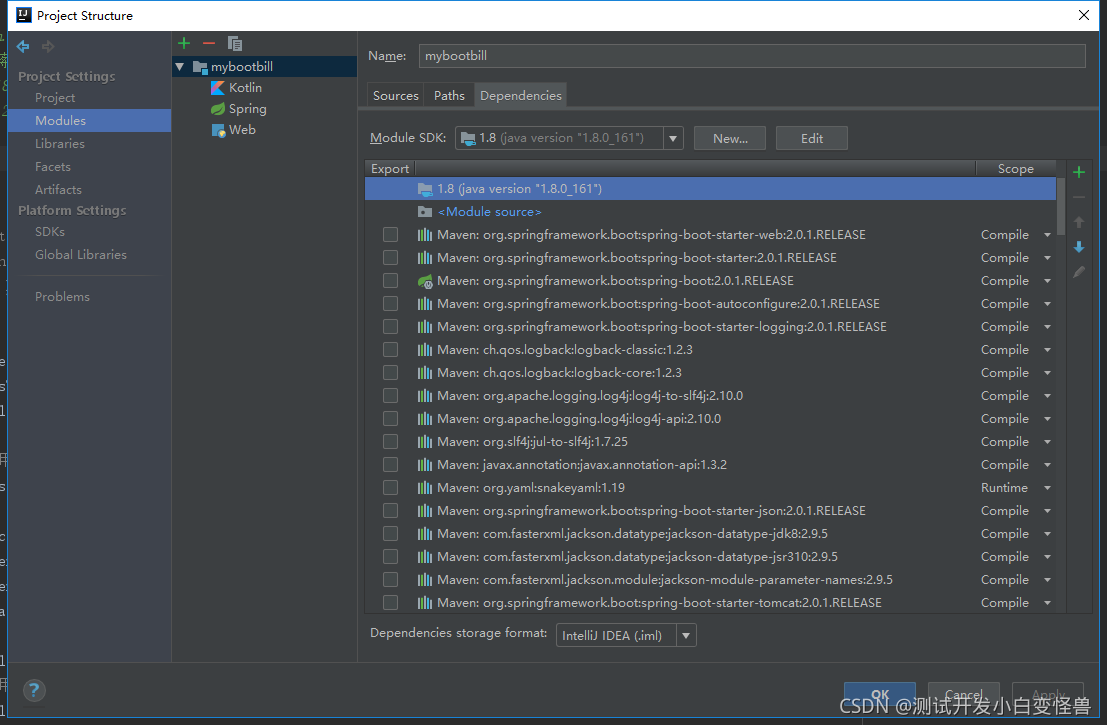Image resolution: width=1107 pixels, height=725 pixels.
Task: Check Export for snakeyaml:1.19
Action: (390, 488)
